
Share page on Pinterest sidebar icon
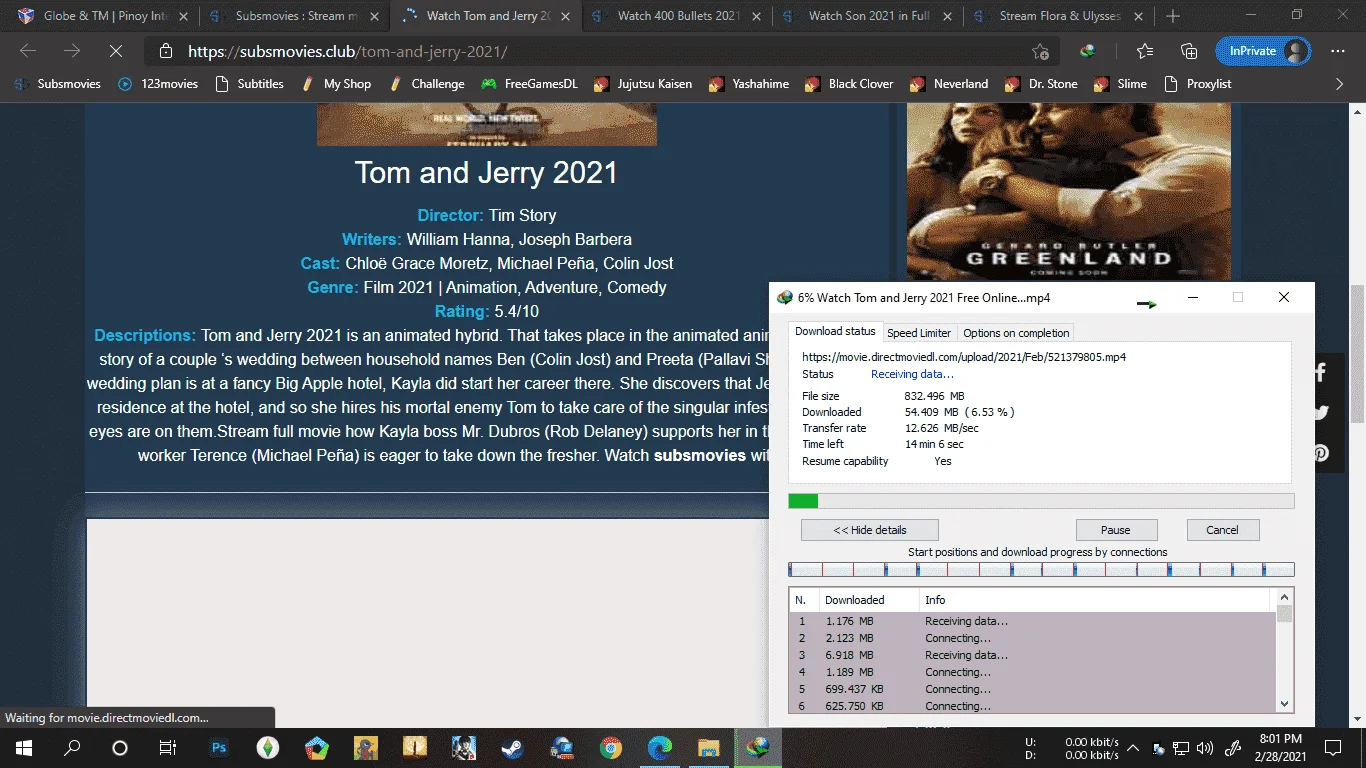pyautogui.click(x=1321, y=453)
